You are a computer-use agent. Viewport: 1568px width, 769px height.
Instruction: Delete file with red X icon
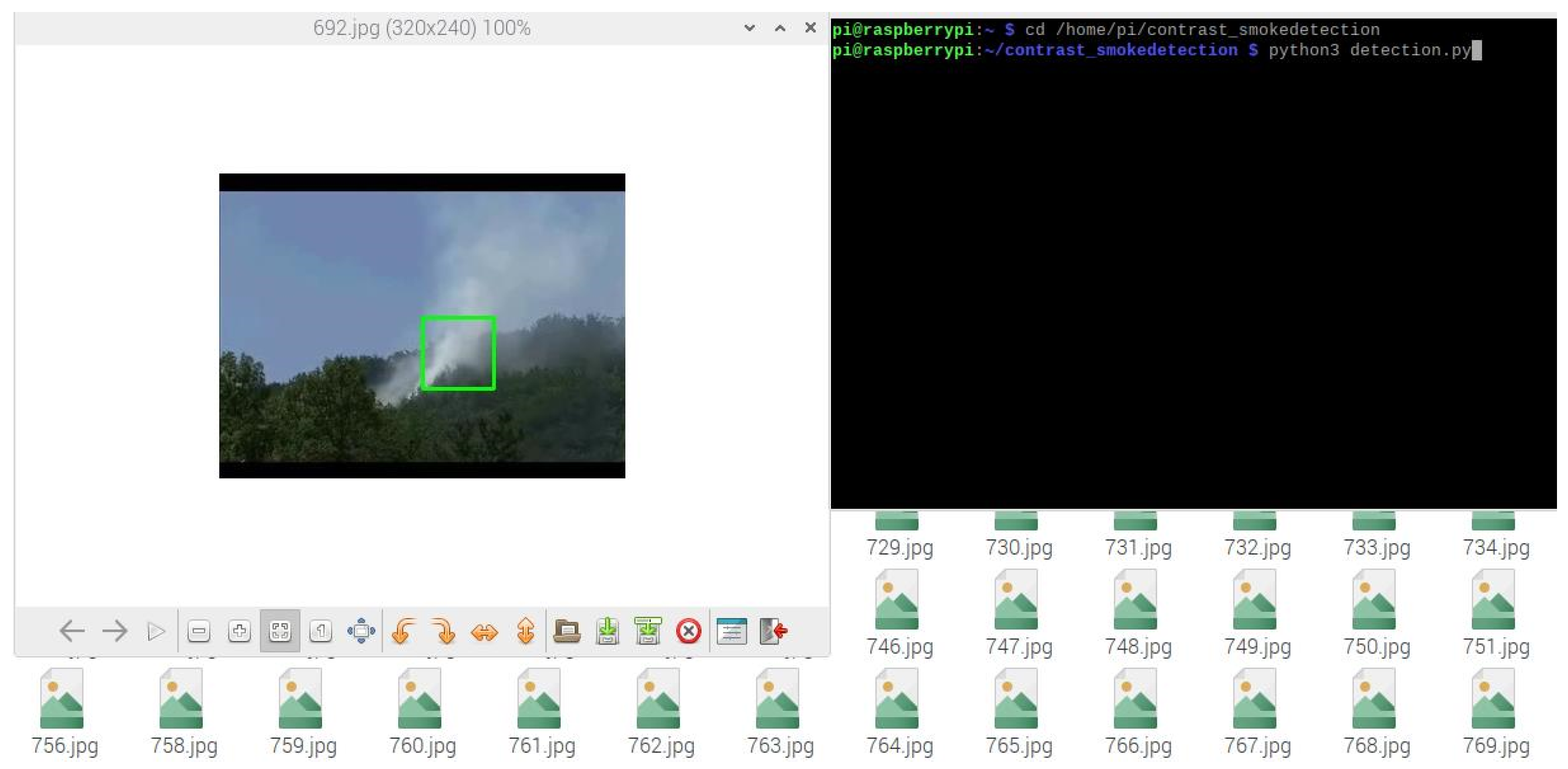[689, 631]
